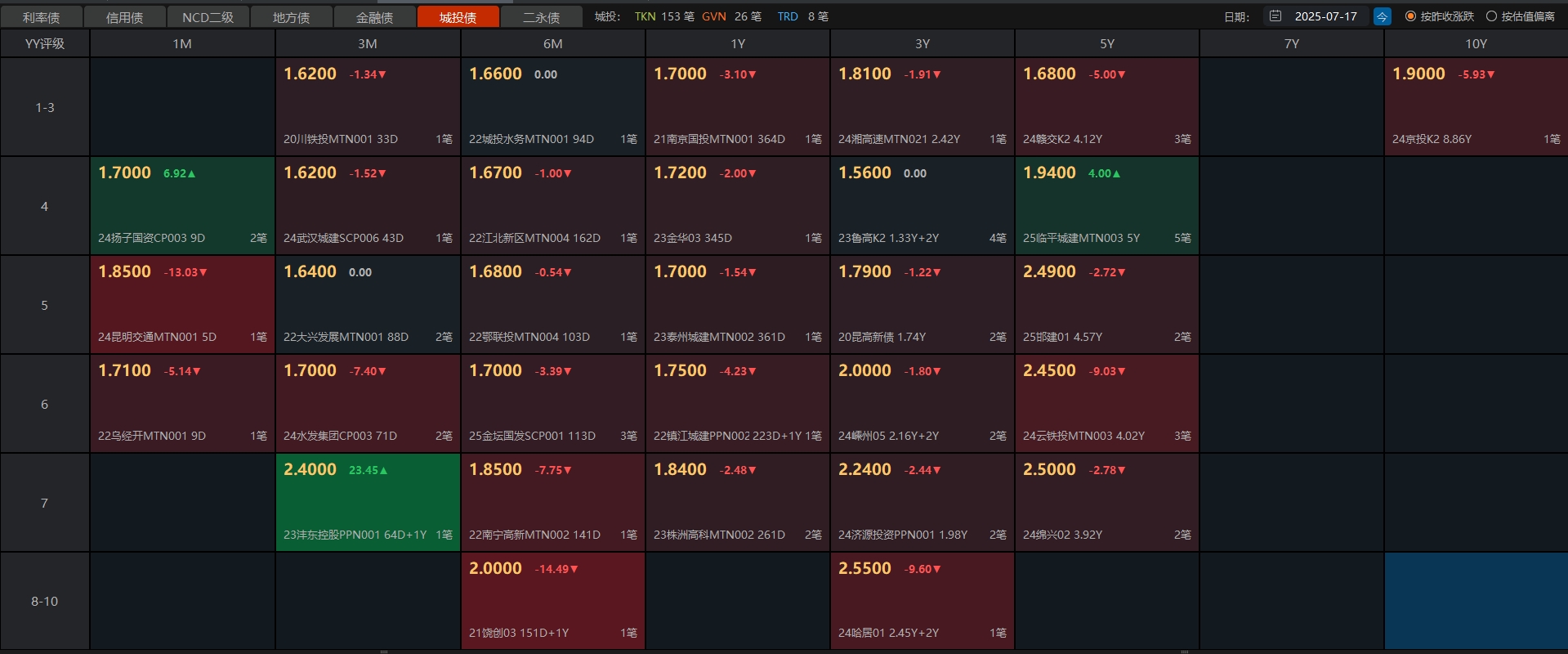
Task: Open the 23金华03 345D cell
Action: (x=738, y=206)
